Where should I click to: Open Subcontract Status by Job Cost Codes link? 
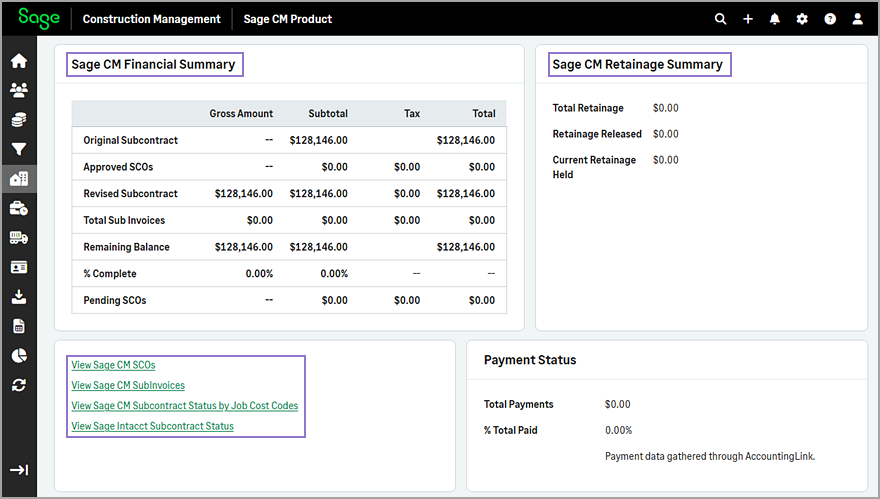pyautogui.click(x=185, y=405)
